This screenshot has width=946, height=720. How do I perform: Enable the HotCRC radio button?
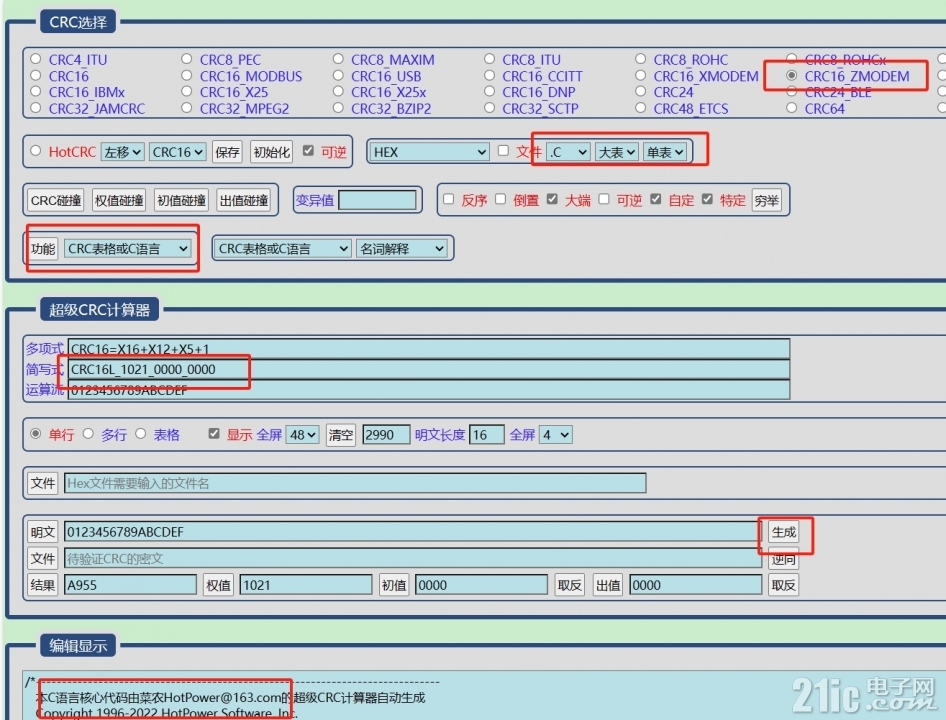pyautogui.click(x=36, y=151)
